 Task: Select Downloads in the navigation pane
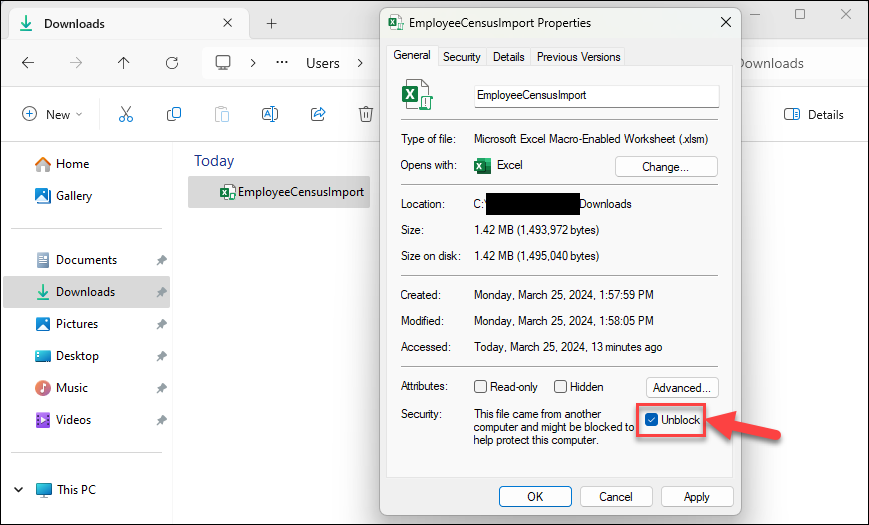(x=86, y=292)
